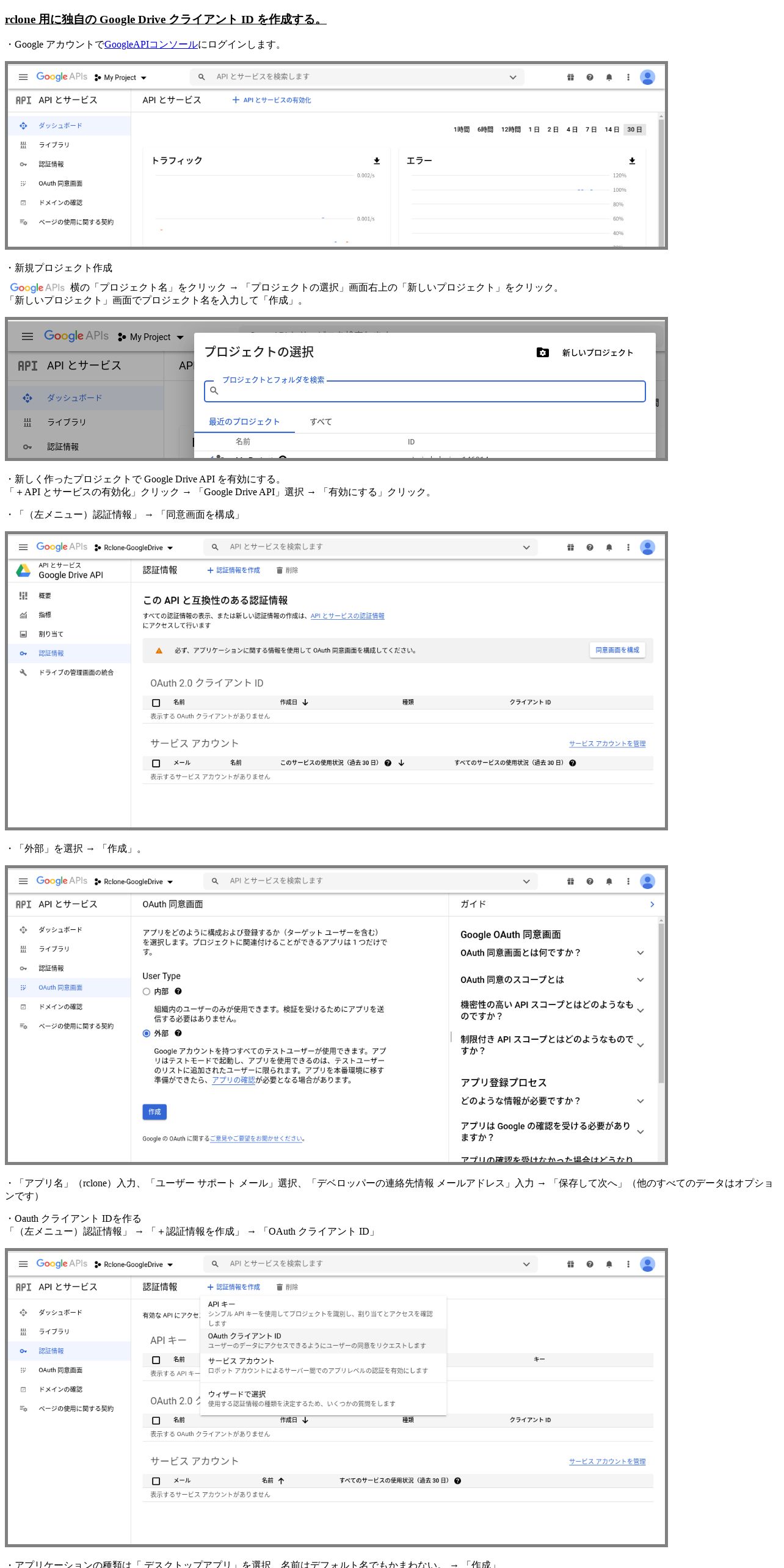Click 指標 chart icon in Google Drive API sidebar

click(x=23, y=615)
